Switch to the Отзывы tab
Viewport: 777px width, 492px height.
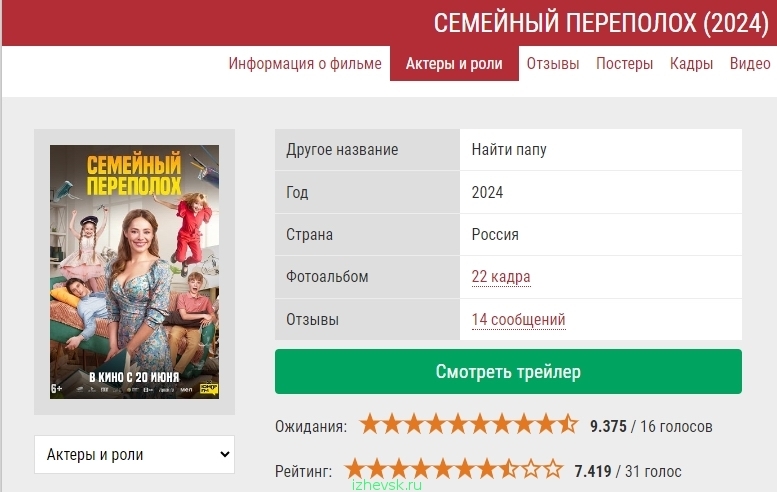(553, 63)
